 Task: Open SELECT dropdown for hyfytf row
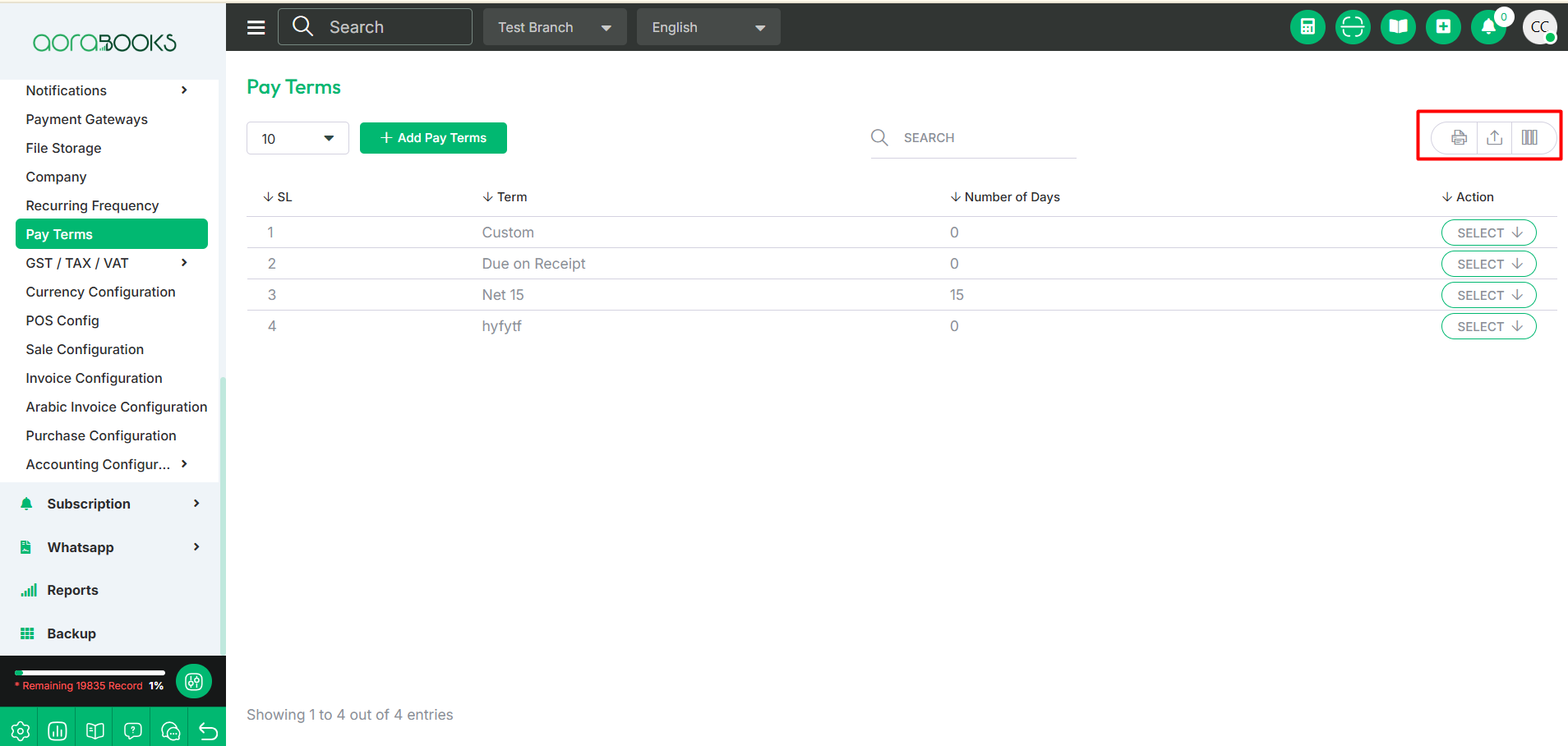(x=1488, y=326)
